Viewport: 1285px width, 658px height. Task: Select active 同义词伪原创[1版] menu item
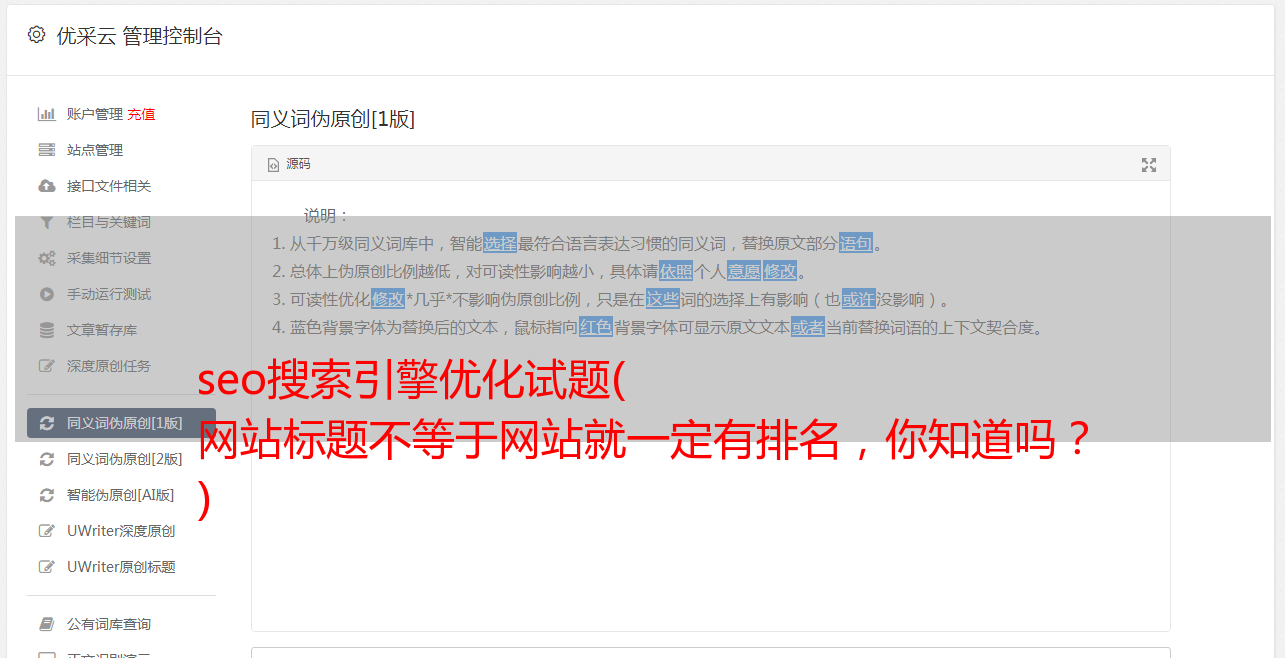coord(121,423)
